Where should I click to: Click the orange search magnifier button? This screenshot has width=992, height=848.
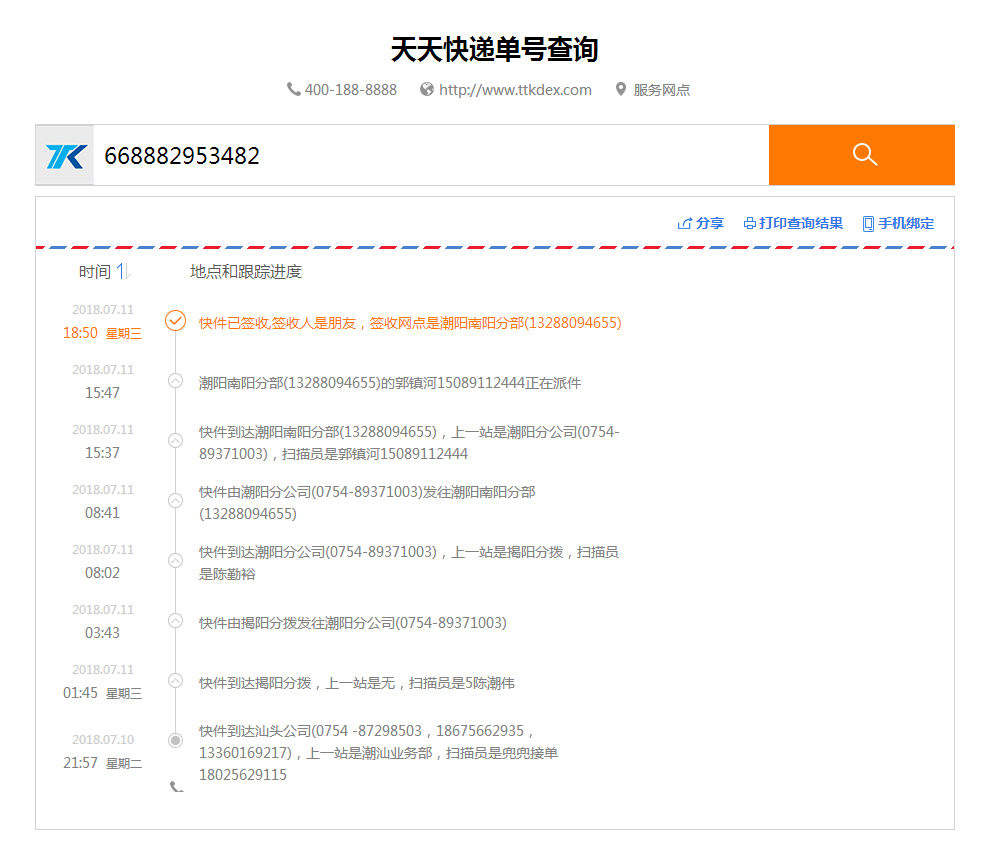pyautogui.click(x=862, y=155)
